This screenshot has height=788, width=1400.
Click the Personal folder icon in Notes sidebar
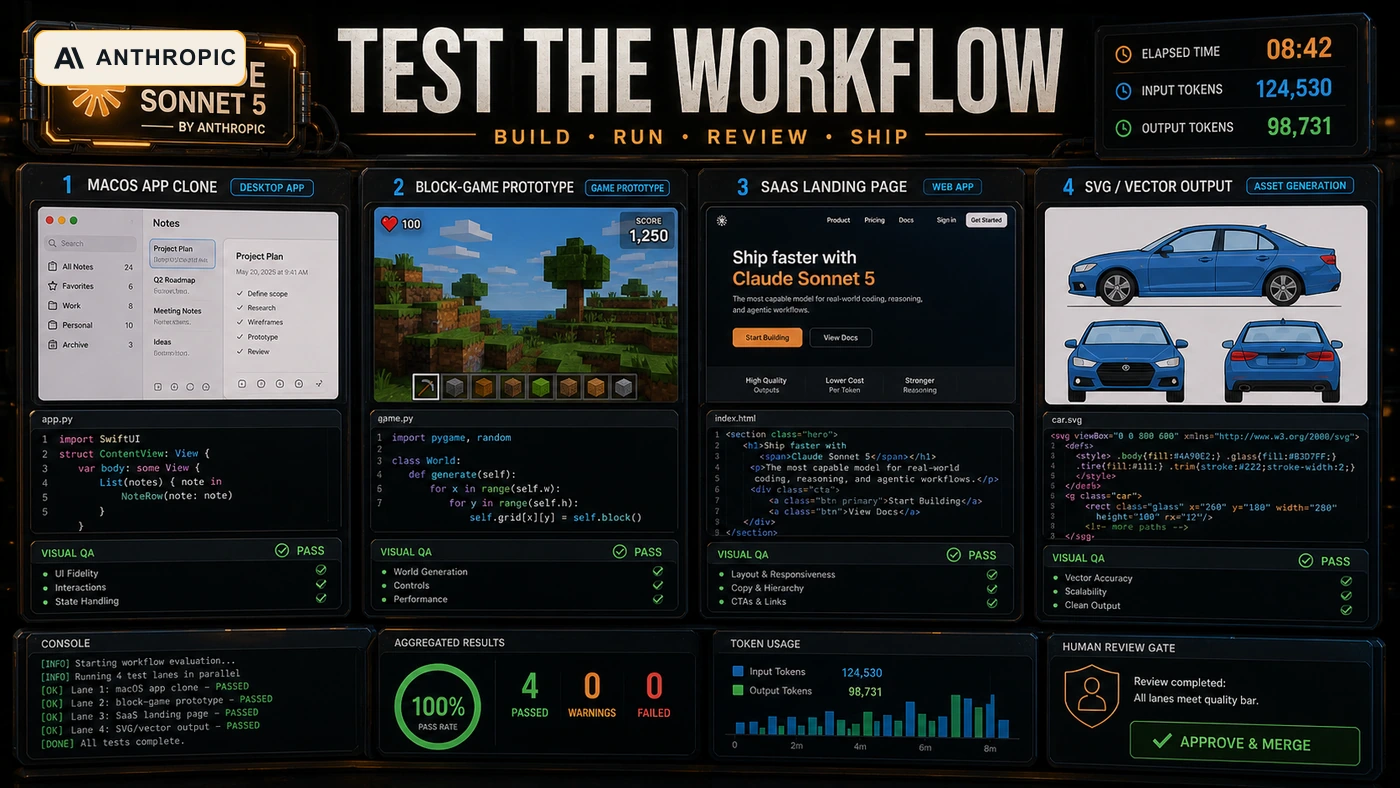tap(52, 325)
